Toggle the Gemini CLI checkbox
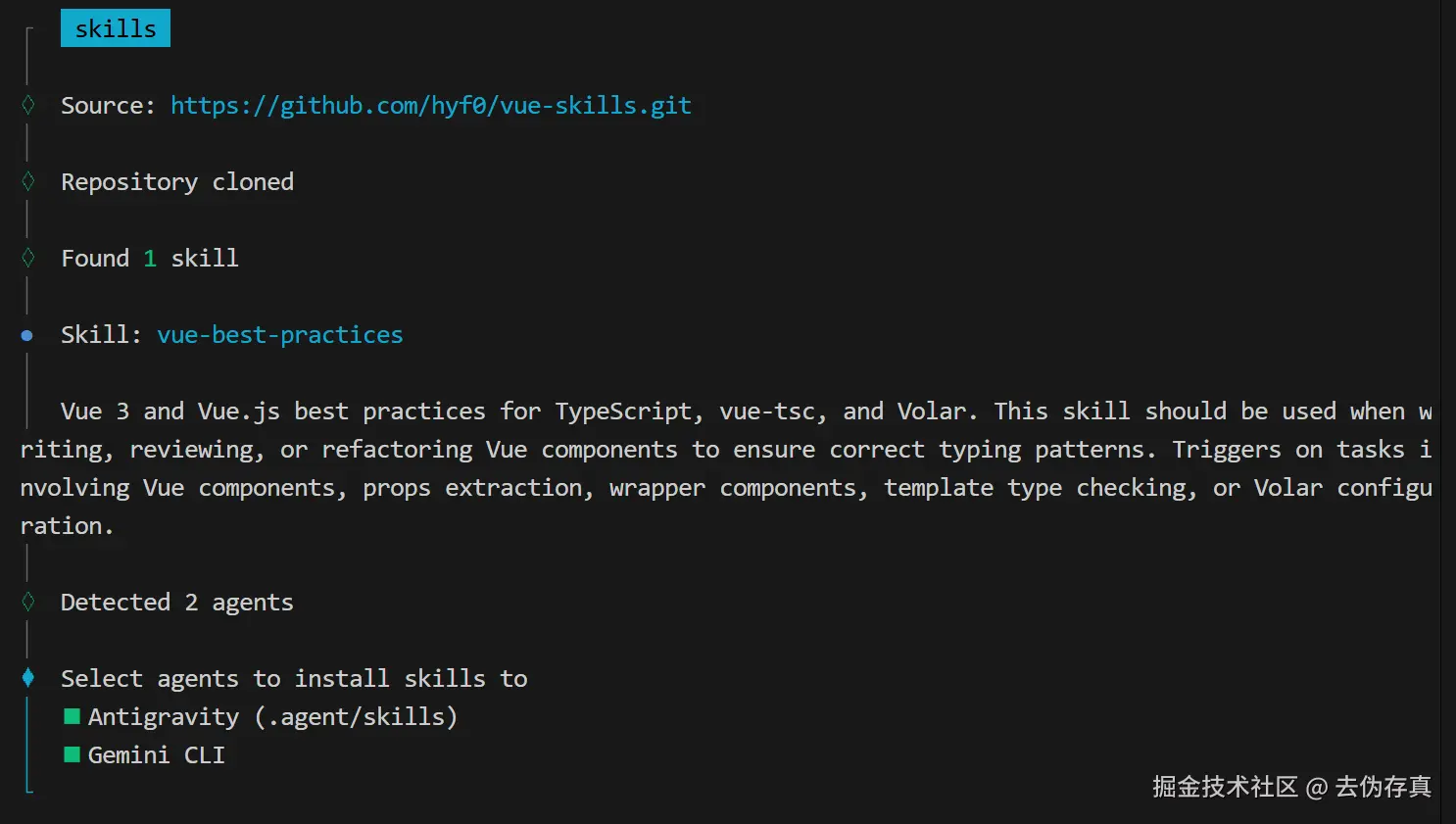 [x=72, y=754]
